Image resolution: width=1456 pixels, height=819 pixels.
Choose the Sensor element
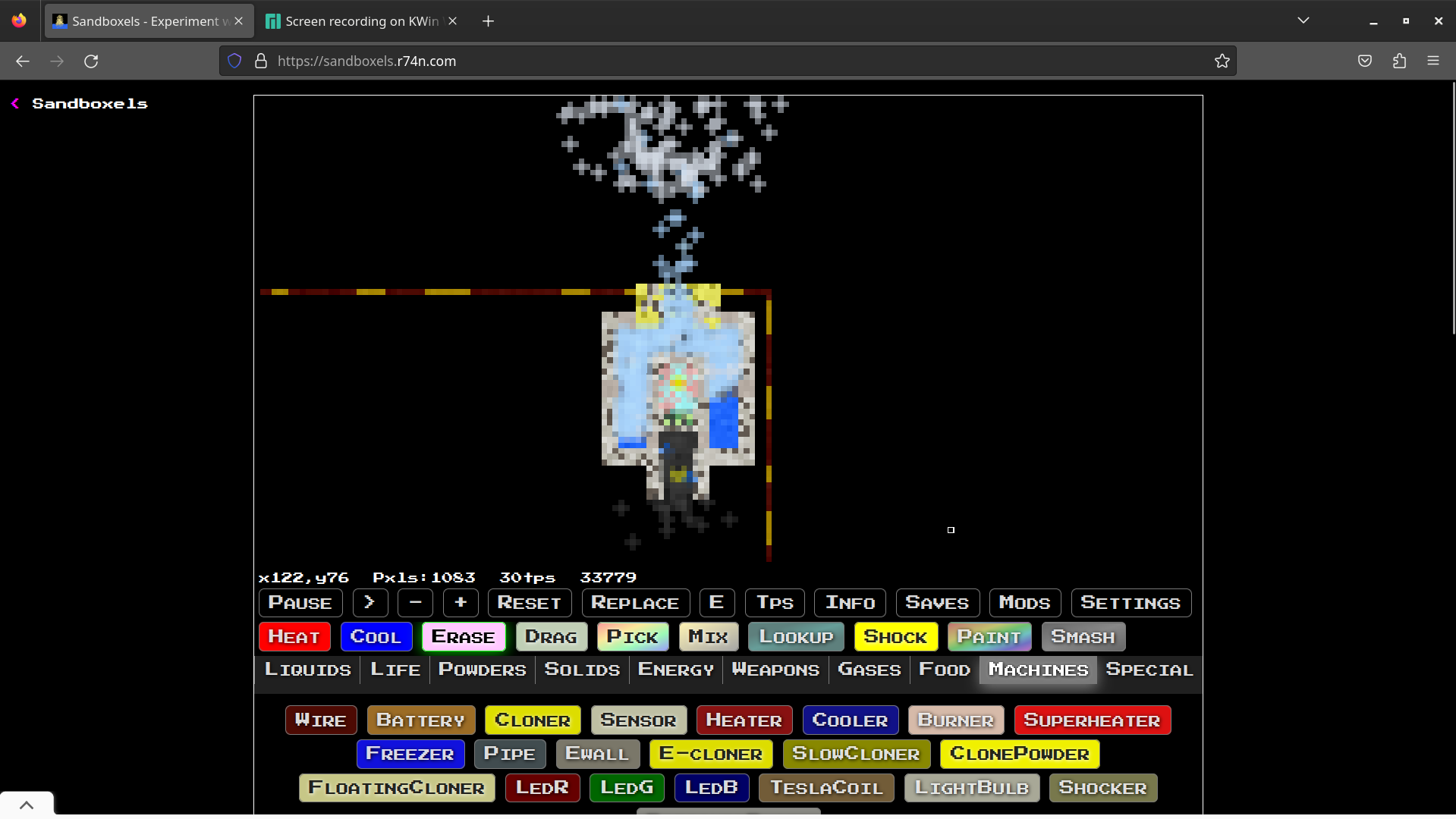pos(639,720)
